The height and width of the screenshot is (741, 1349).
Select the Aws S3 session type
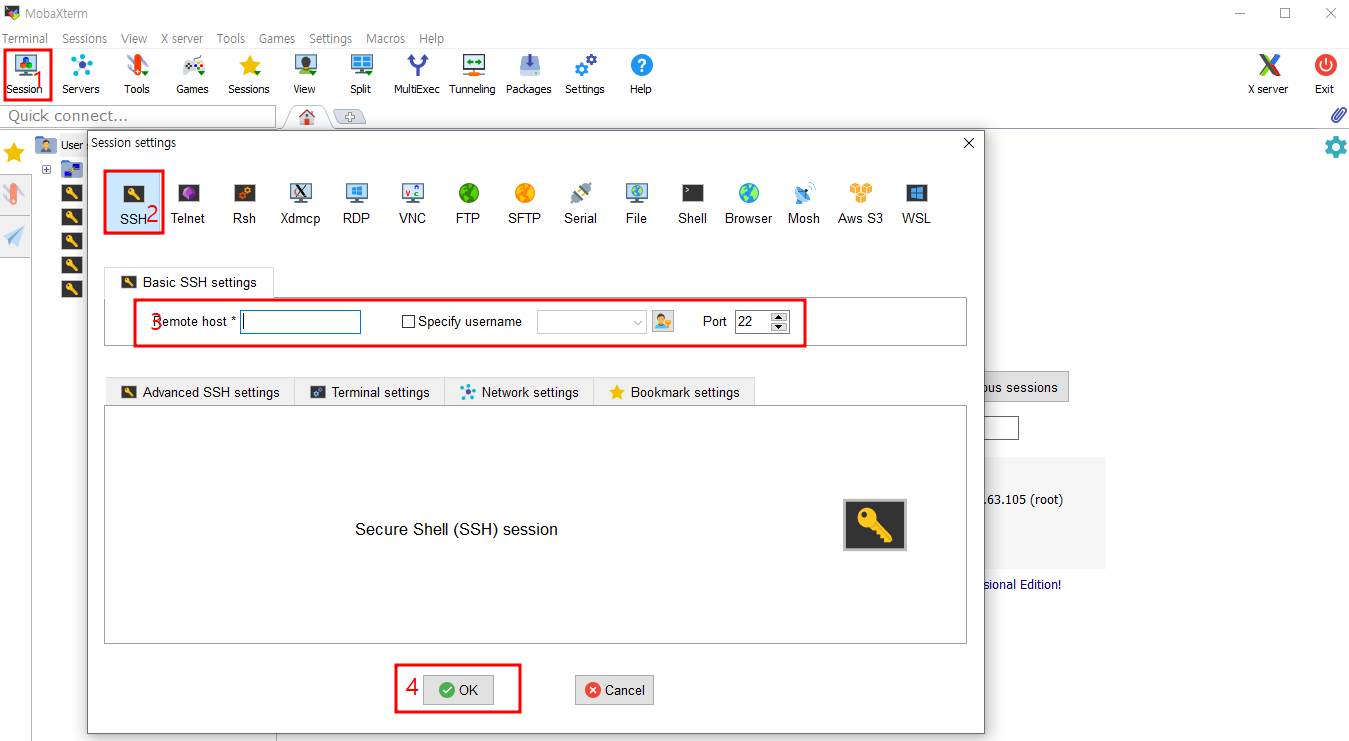(860, 203)
